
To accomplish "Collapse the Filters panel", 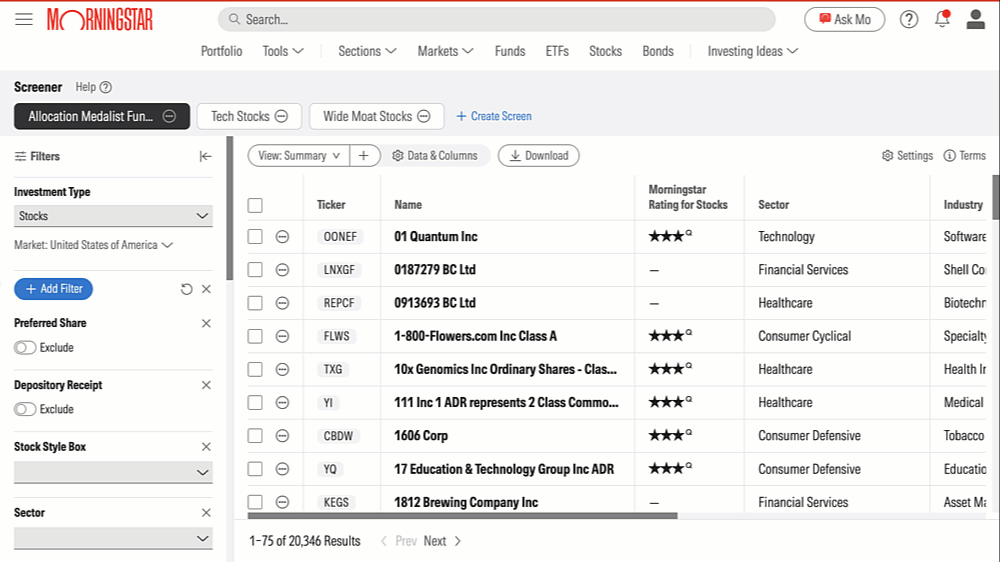I will 205,156.
